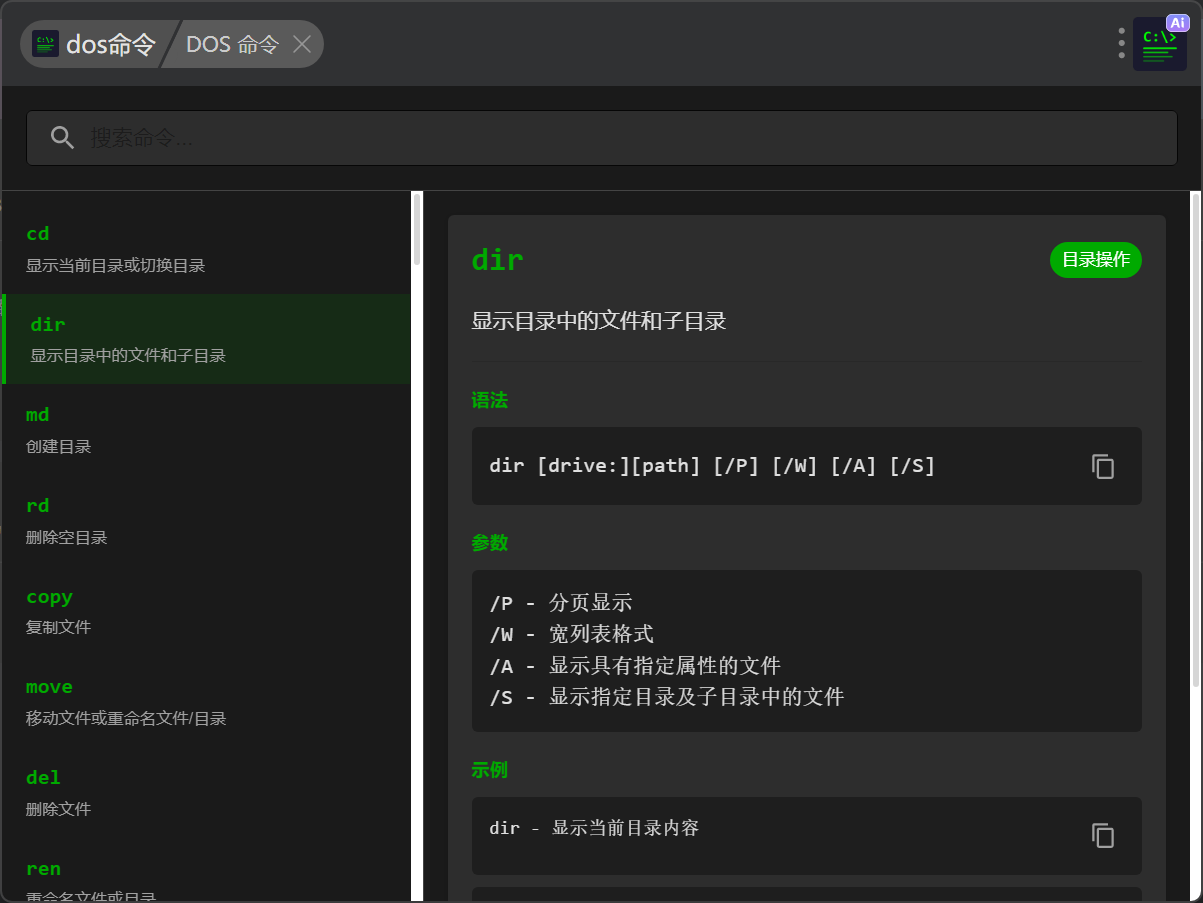Switch to the dos命令 tab
Viewport: 1203px width, 903px height.
[x=110, y=44]
